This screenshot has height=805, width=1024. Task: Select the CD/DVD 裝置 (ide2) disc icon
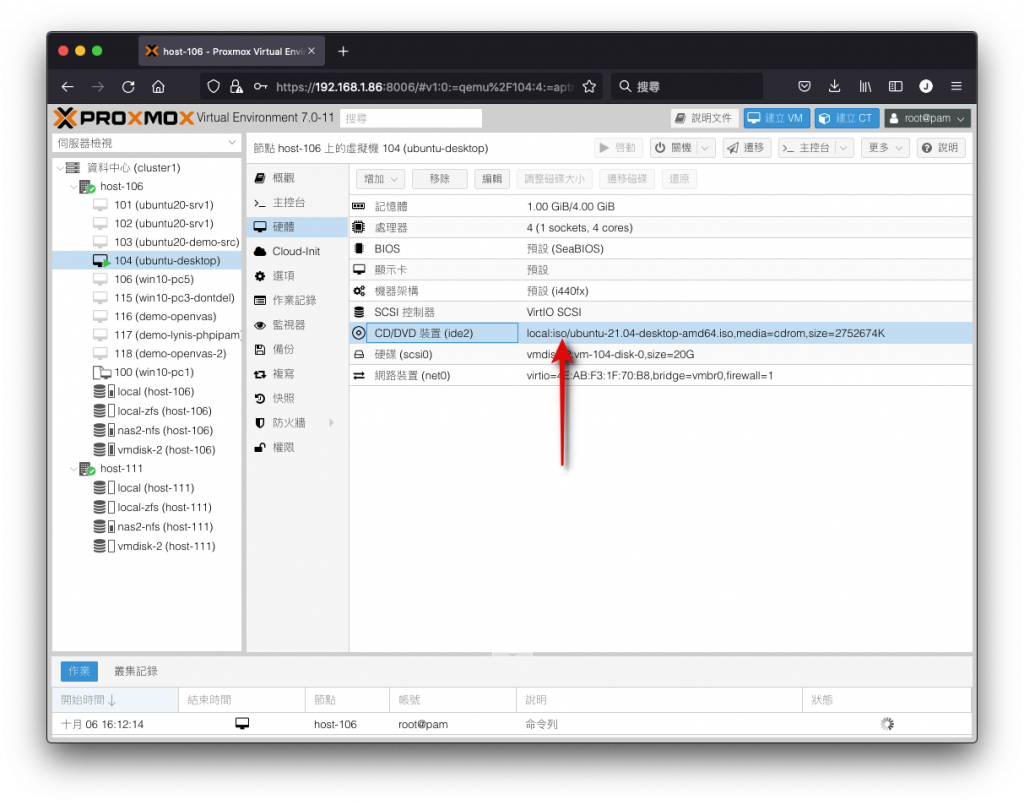(359, 333)
